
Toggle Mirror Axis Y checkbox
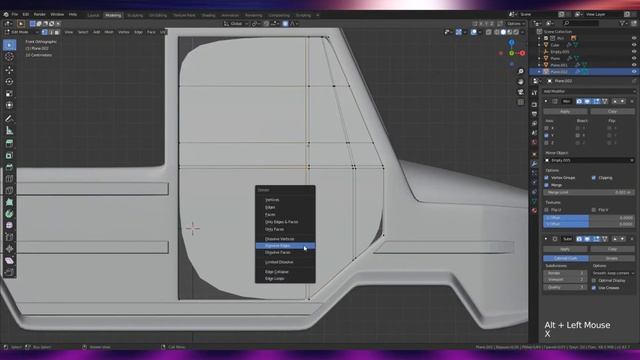coord(547,136)
